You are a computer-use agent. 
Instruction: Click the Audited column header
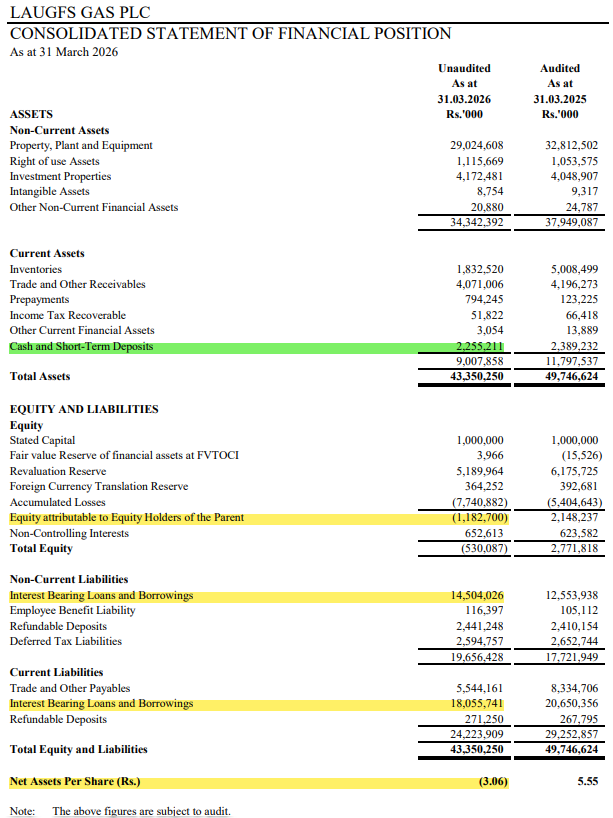tap(560, 68)
